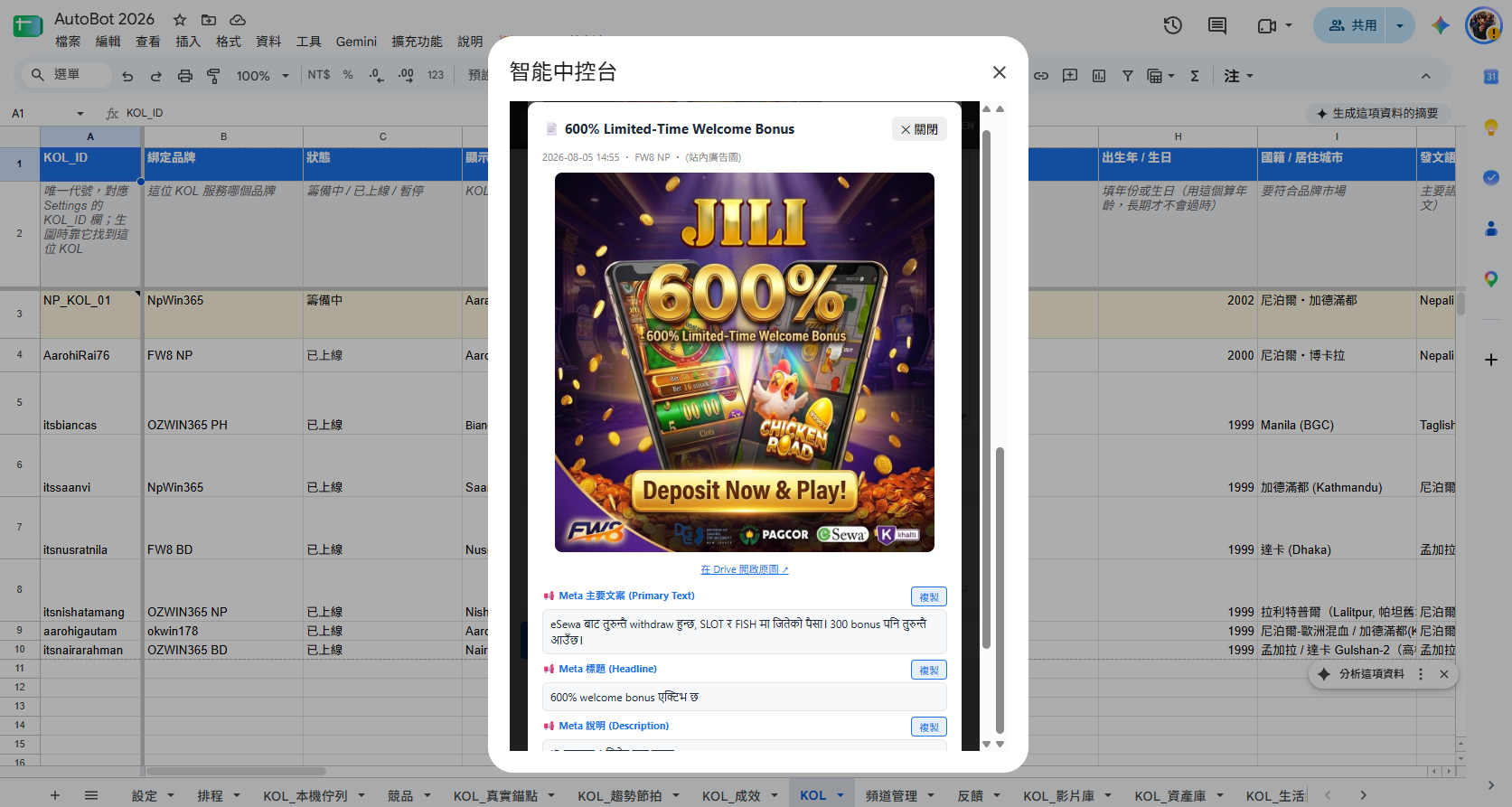Click 關閉 on the welcome bonus card
This screenshot has height=807, width=1512.
919,129
